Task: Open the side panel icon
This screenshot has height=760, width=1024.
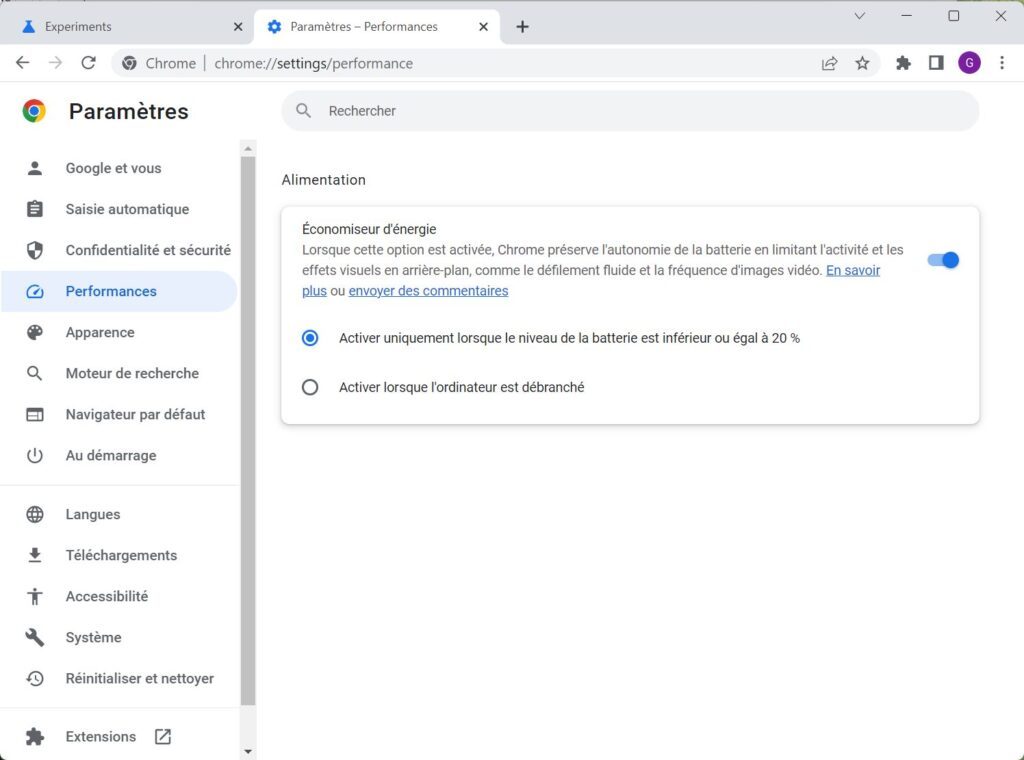Action: (936, 63)
